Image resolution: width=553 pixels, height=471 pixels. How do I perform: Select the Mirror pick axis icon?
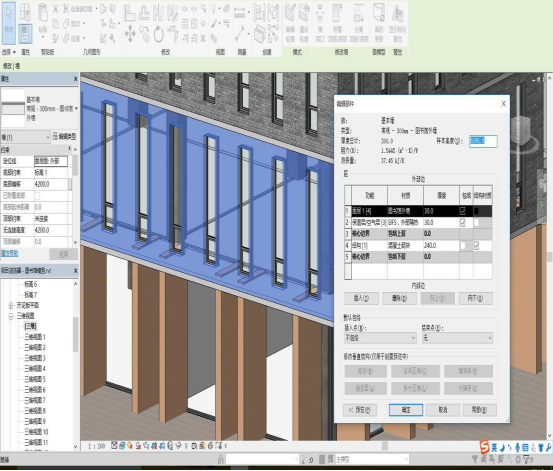[x=158, y=12]
